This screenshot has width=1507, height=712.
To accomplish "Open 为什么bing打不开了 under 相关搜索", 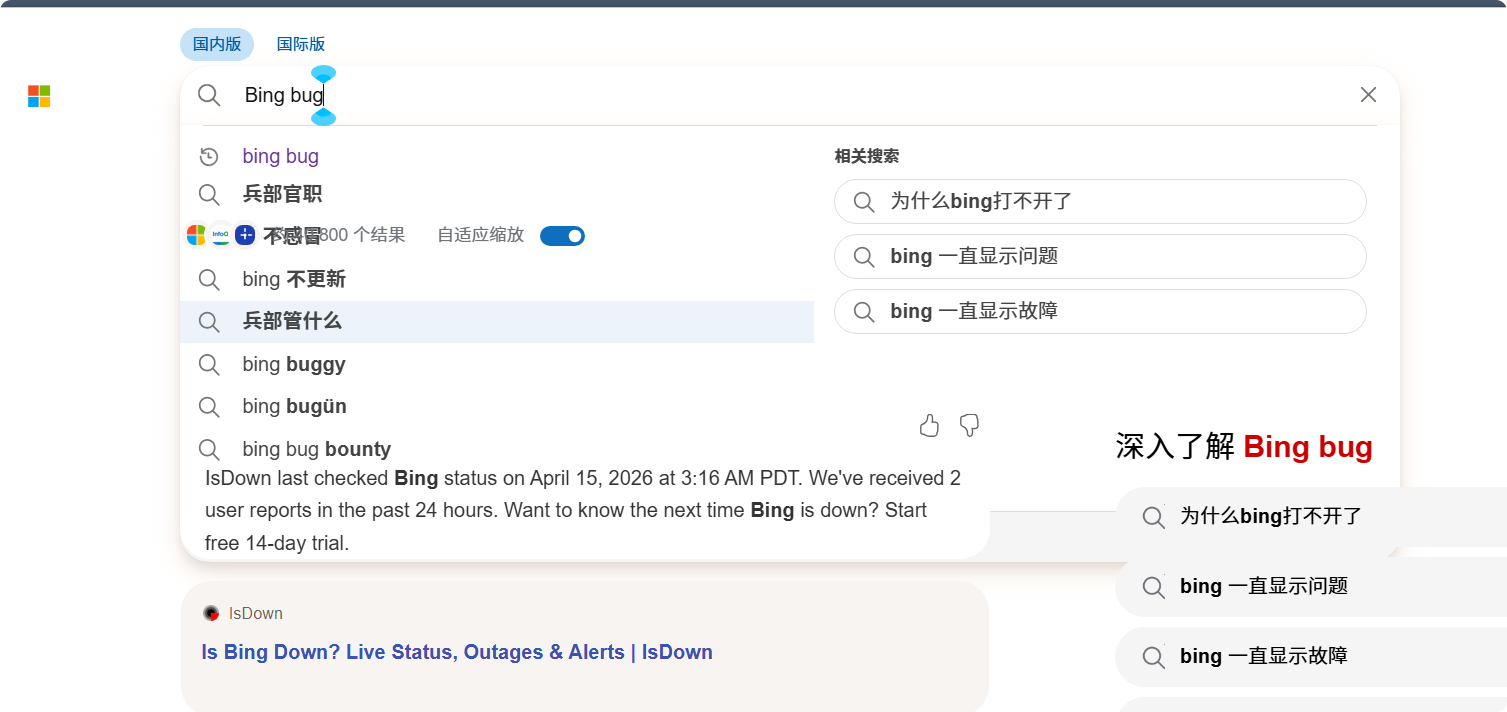I will [1100, 201].
